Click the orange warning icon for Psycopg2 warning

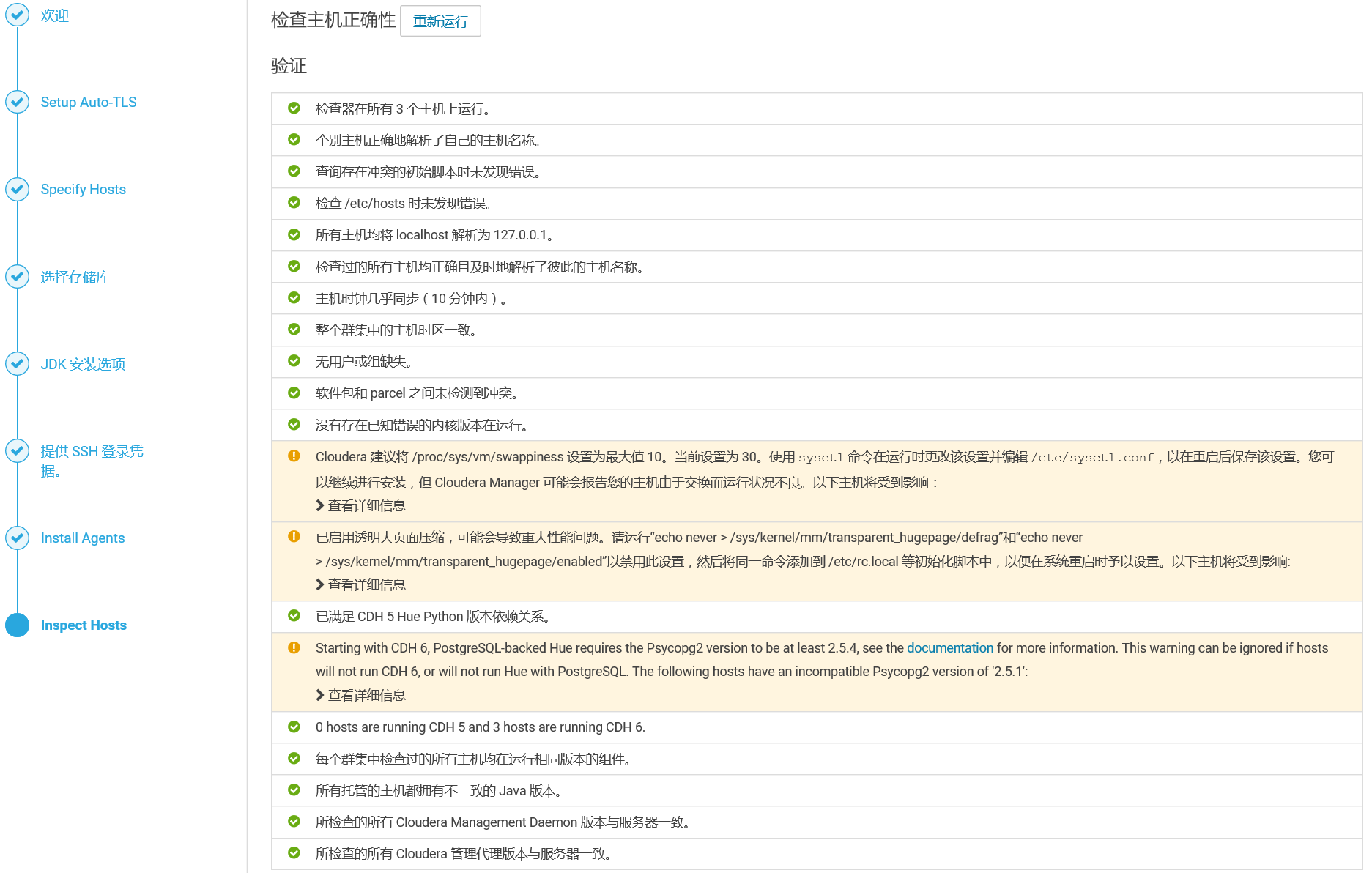[294, 647]
